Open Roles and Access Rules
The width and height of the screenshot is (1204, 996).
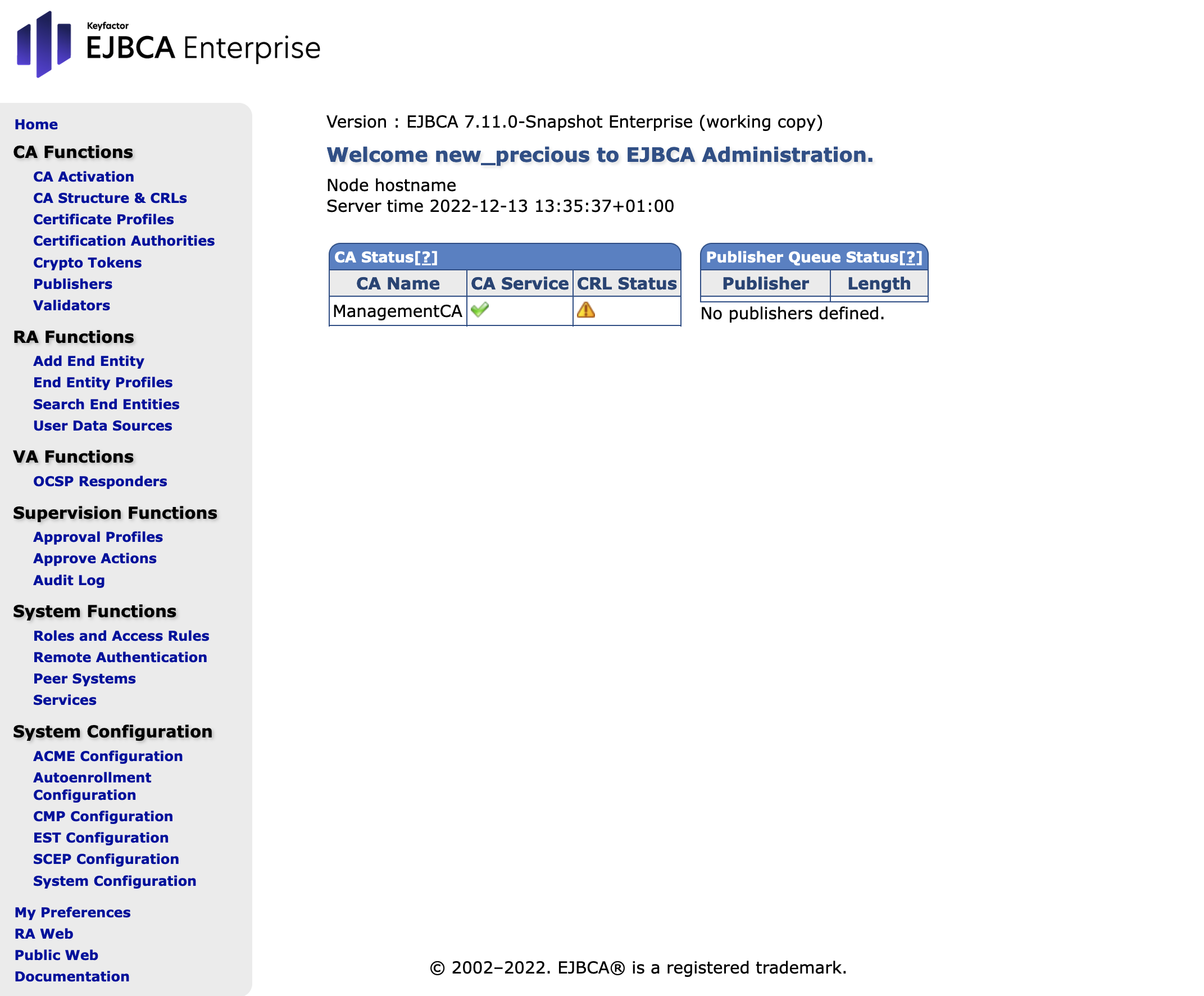tap(121, 636)
